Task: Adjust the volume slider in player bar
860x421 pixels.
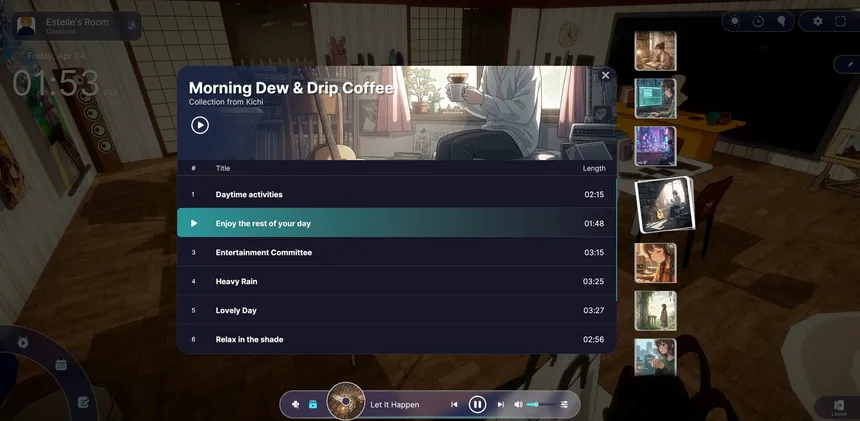Action: pos(541,405)
